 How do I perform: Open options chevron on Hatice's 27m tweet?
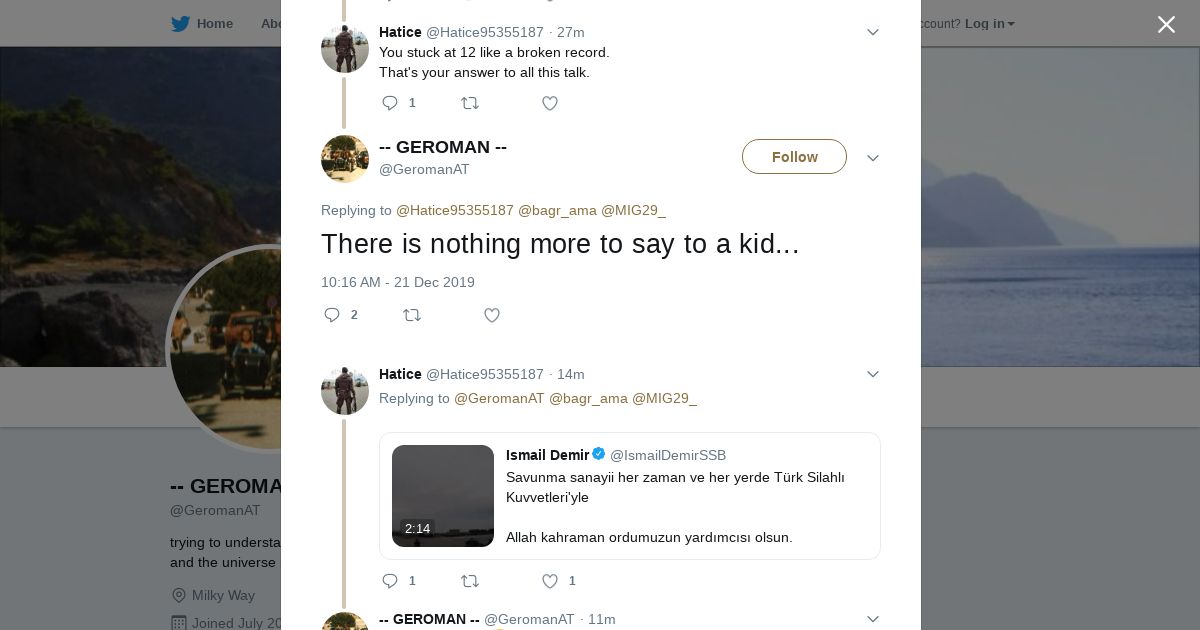point(872,32)
